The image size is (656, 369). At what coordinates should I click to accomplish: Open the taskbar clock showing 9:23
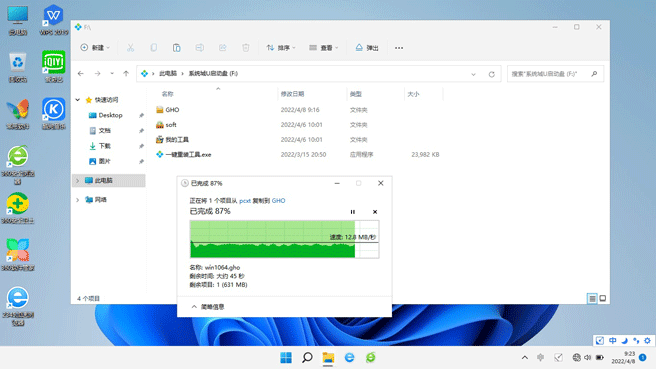(623, 358)
